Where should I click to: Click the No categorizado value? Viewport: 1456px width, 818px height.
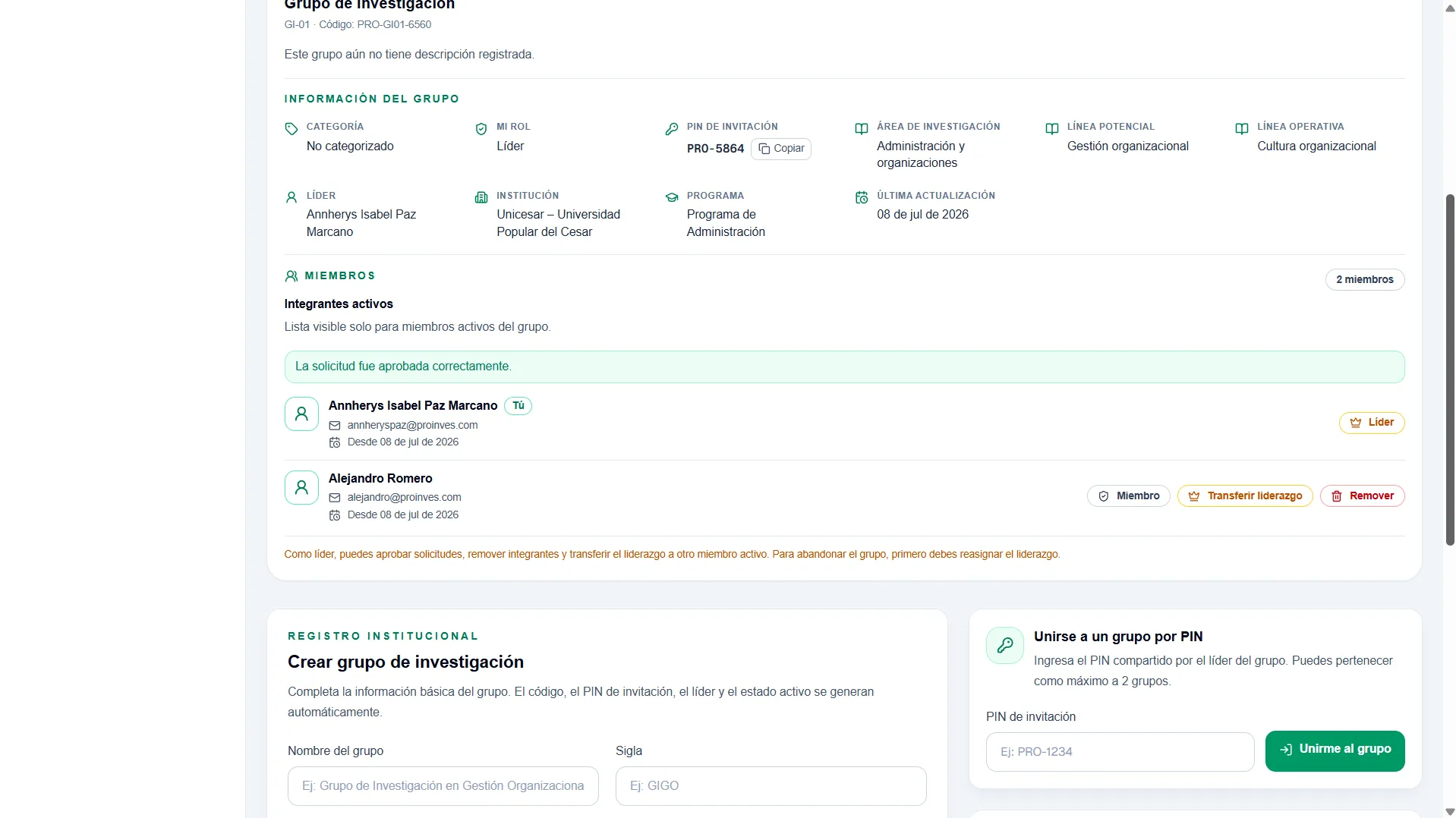pos(350,146)
